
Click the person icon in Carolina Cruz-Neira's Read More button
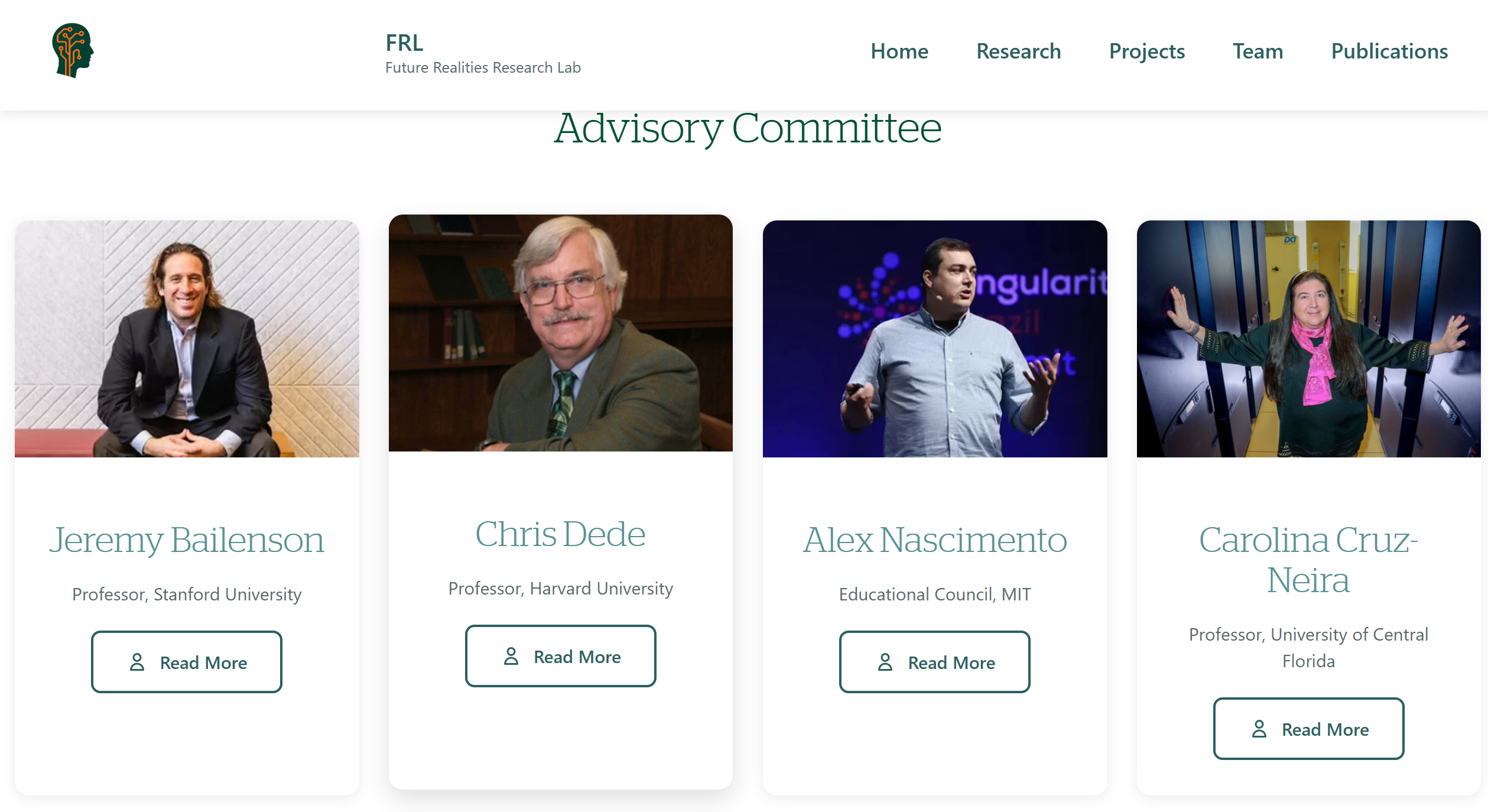click(x=1259, y=729)
